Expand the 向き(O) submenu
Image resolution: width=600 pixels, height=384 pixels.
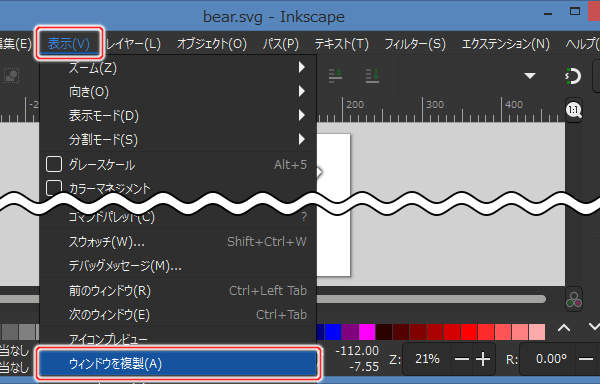point(178,92)
